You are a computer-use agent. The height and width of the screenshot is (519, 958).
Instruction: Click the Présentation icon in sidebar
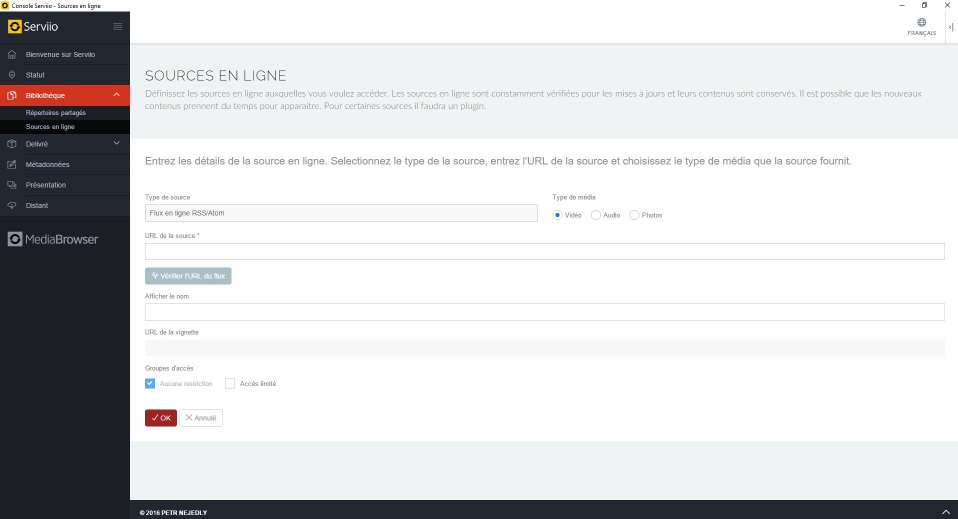tap(12, 185)
